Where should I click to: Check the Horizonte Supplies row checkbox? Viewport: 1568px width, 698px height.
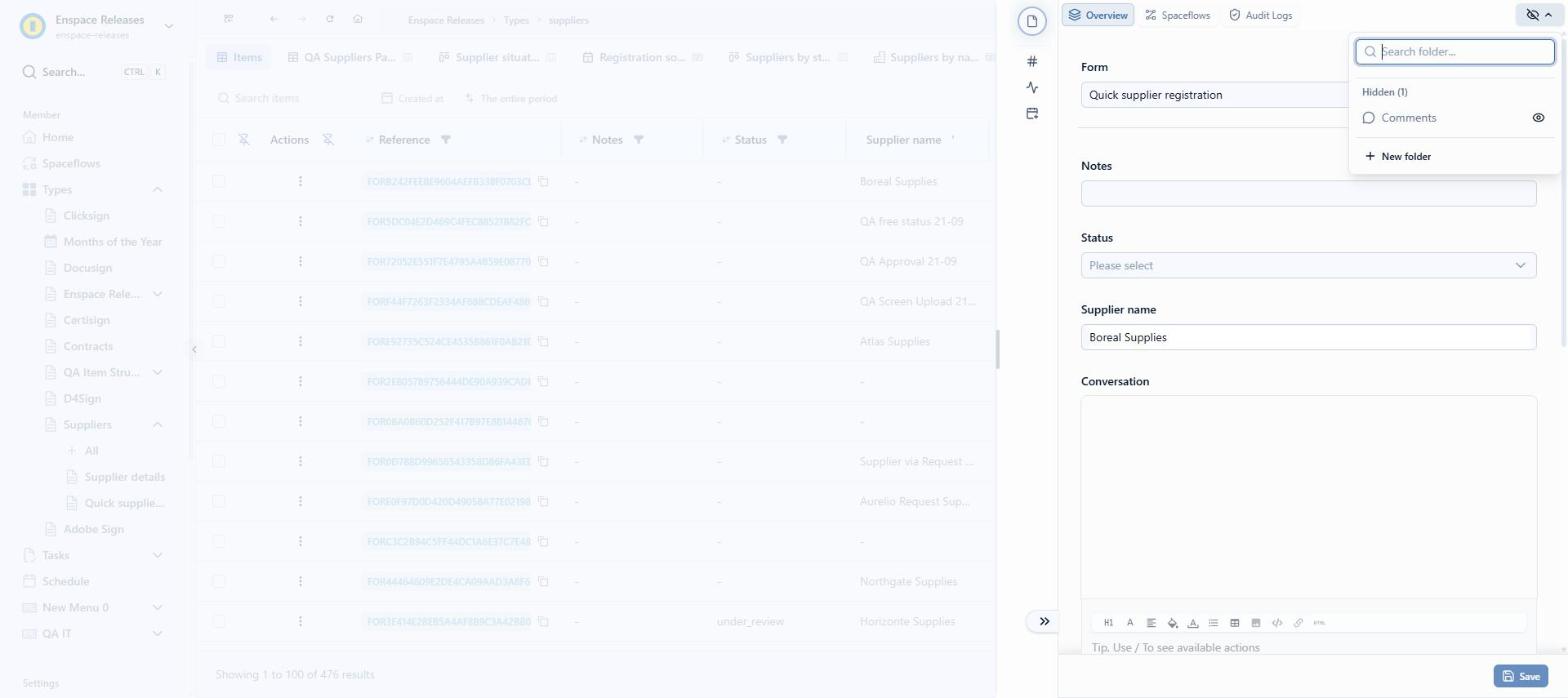point(219,621)
